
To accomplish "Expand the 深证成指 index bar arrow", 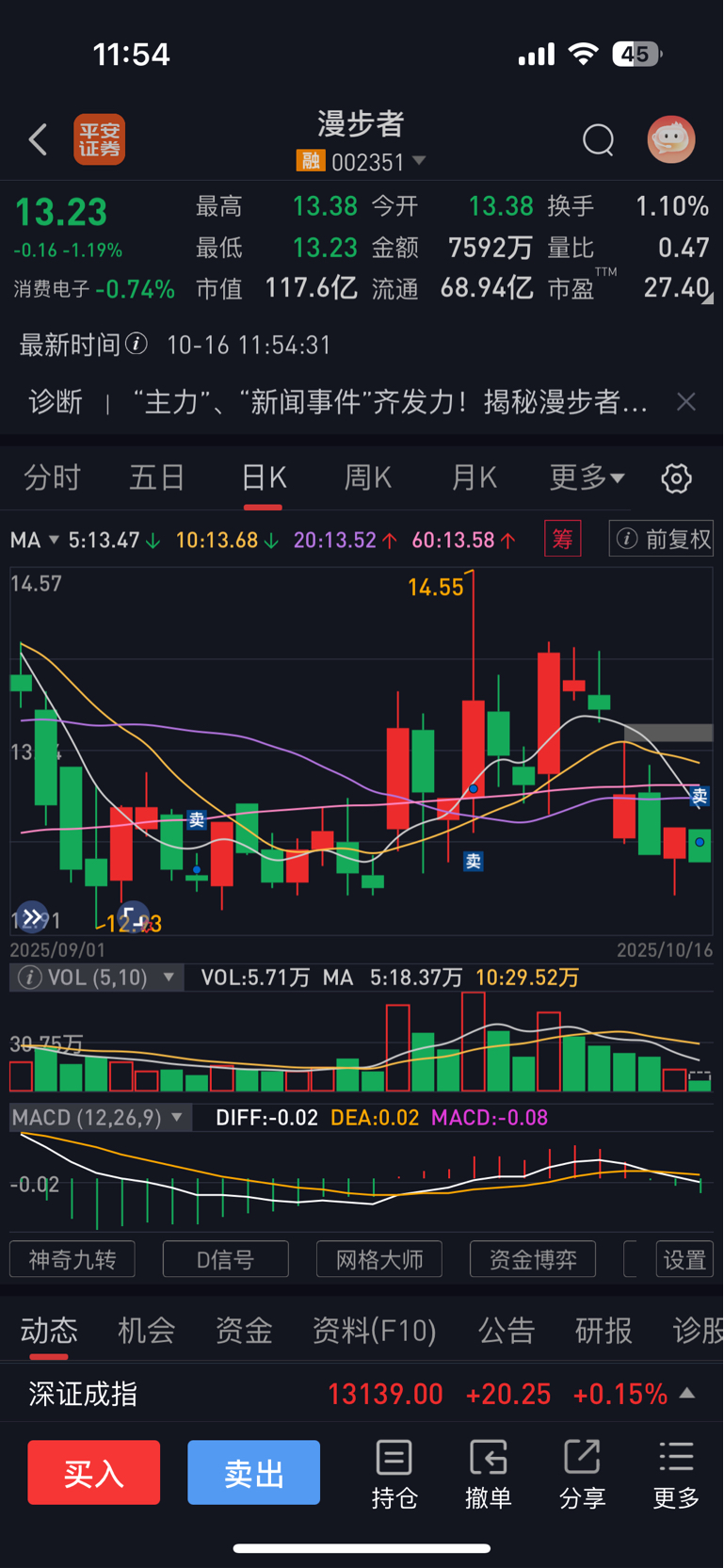I will click(687, 1393).
